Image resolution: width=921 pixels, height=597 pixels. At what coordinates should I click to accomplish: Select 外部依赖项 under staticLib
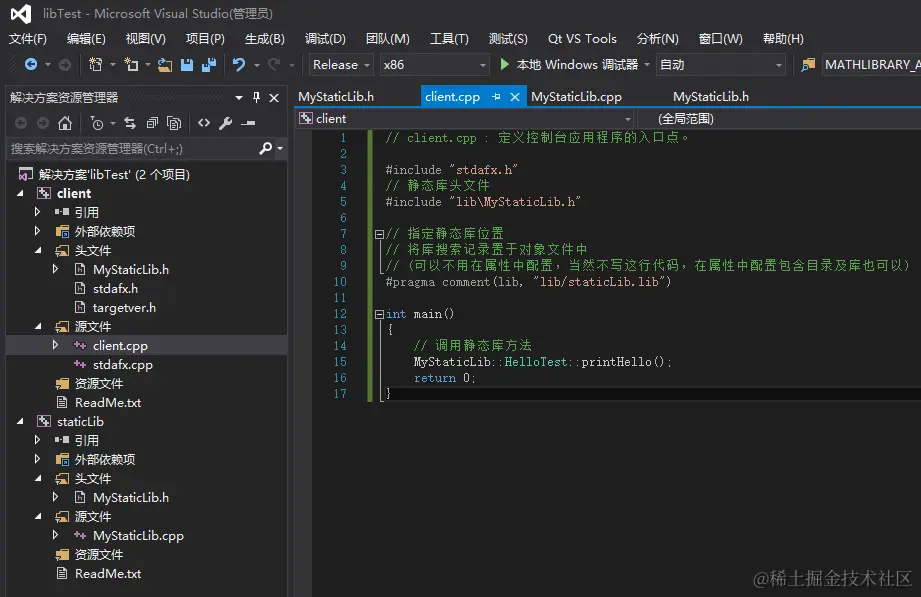click(x=105, y=459)
